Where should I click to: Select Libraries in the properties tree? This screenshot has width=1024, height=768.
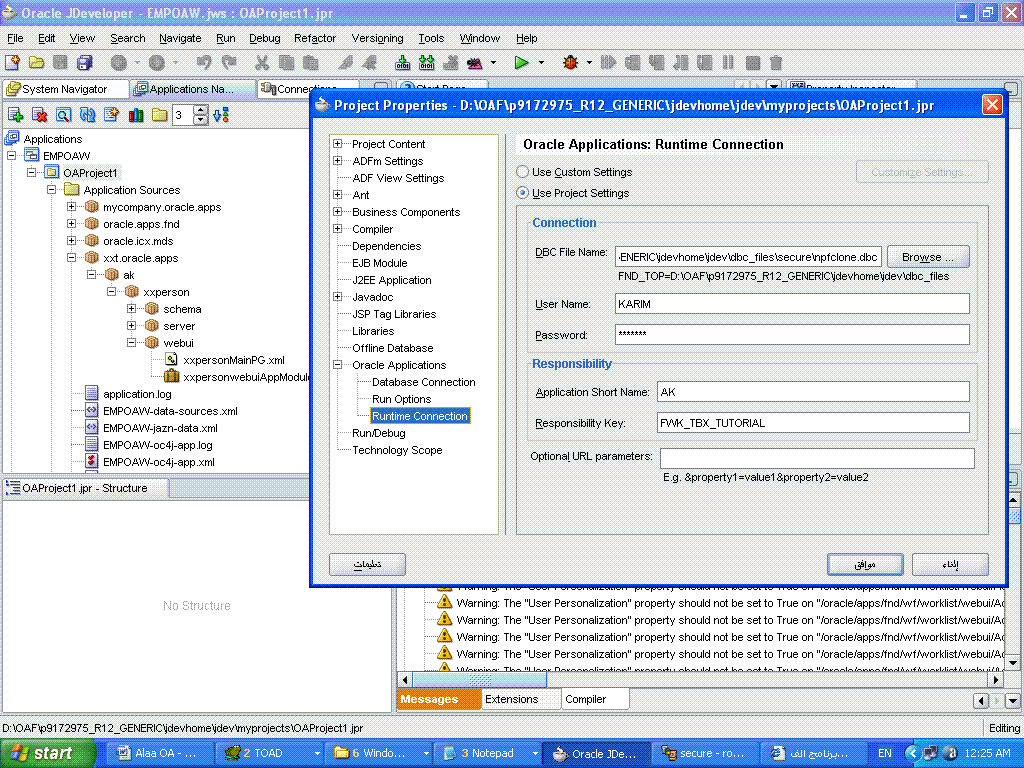[373, 331]
